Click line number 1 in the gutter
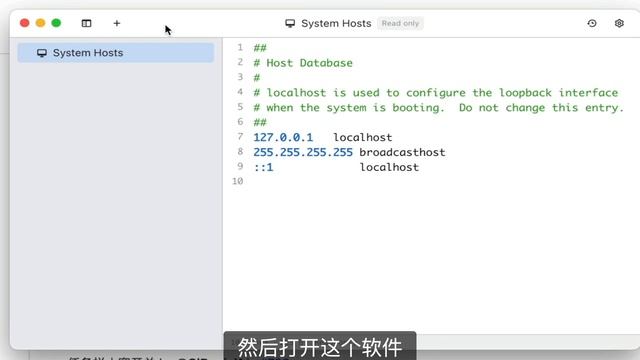The width and height of the screenshot is (640, 360). point(240,47)
